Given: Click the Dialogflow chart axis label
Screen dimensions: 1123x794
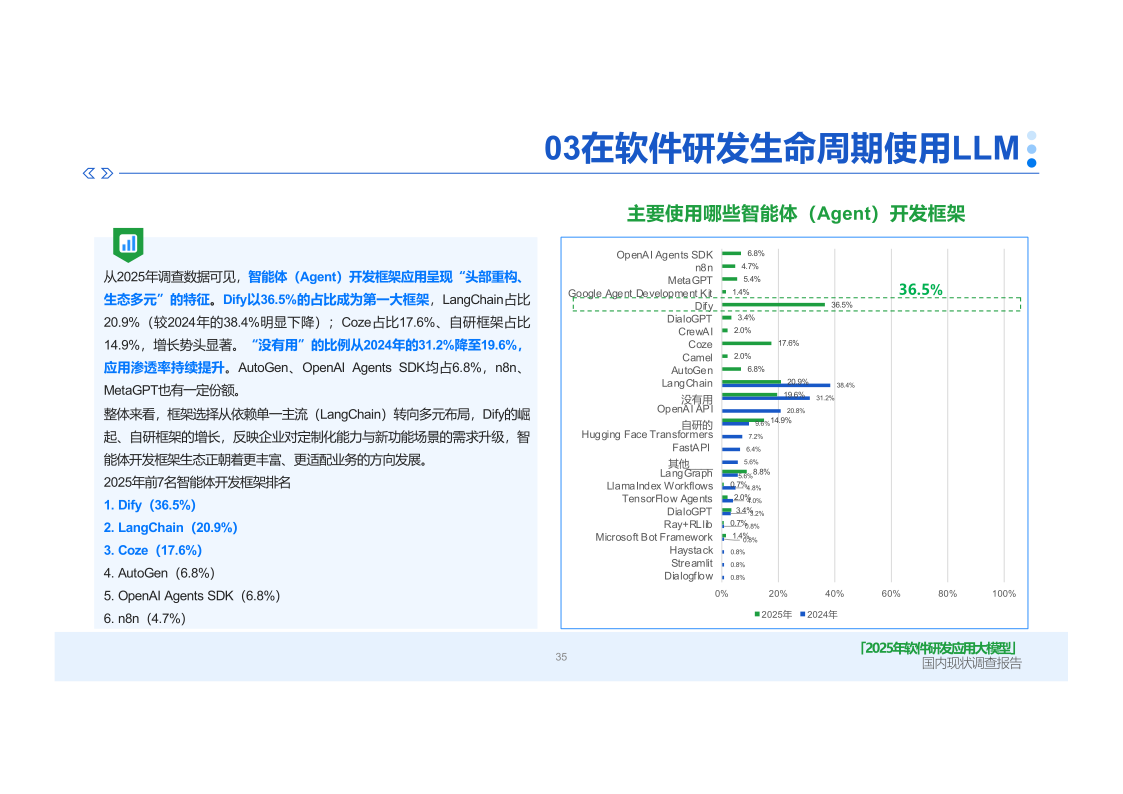Looking at the screenshot, I should pos(688,576).
